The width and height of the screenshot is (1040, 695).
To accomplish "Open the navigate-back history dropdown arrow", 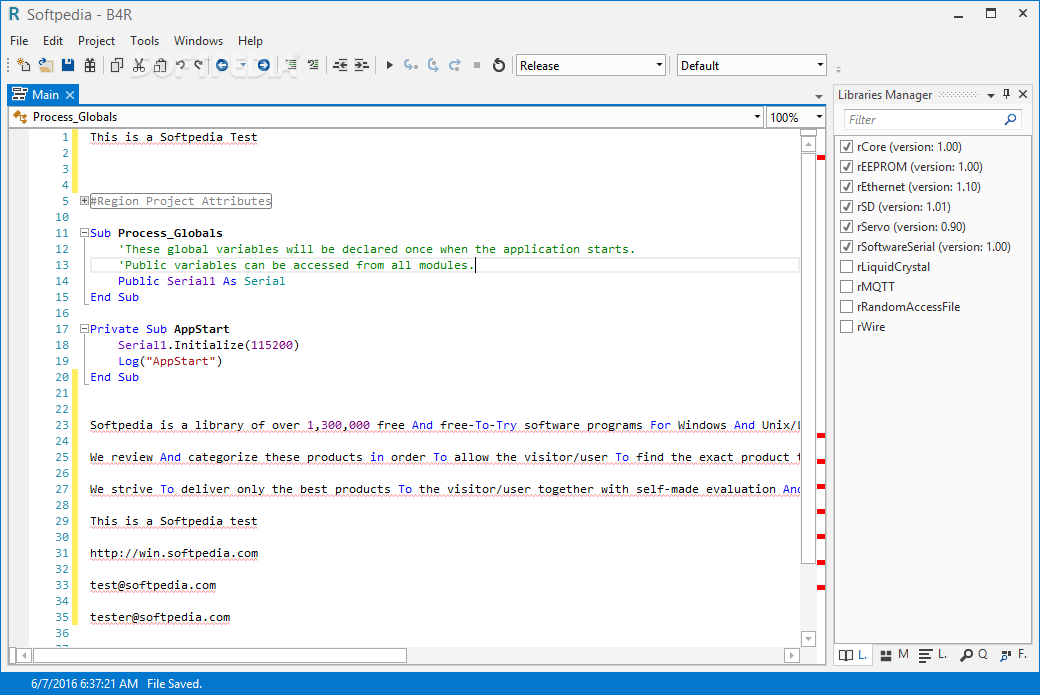I will coord(242,65).
